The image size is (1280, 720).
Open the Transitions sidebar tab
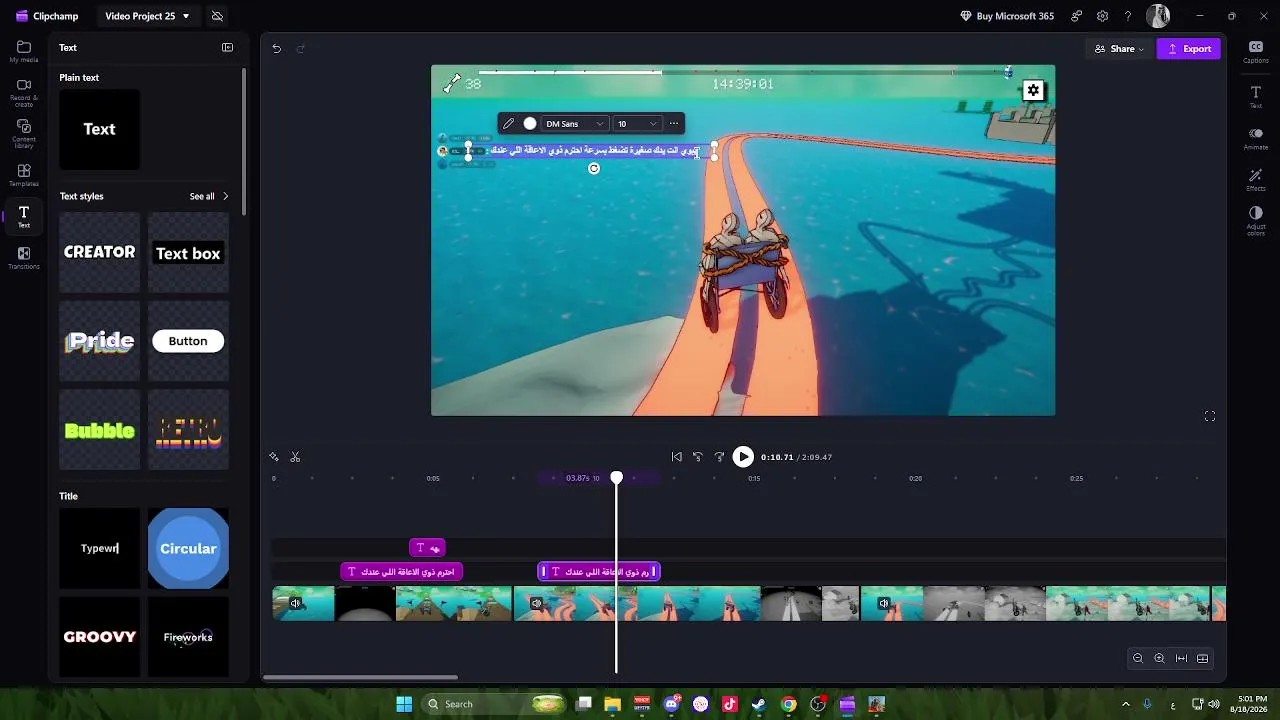tap(24, 258)
